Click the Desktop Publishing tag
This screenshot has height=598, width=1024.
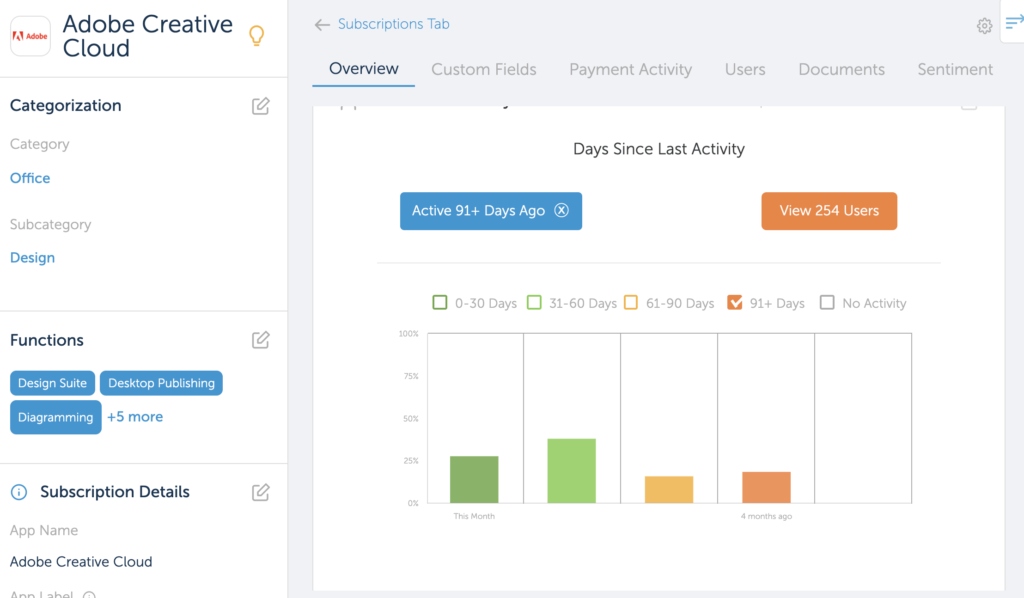pyautogui.click(x=161, y=383)
